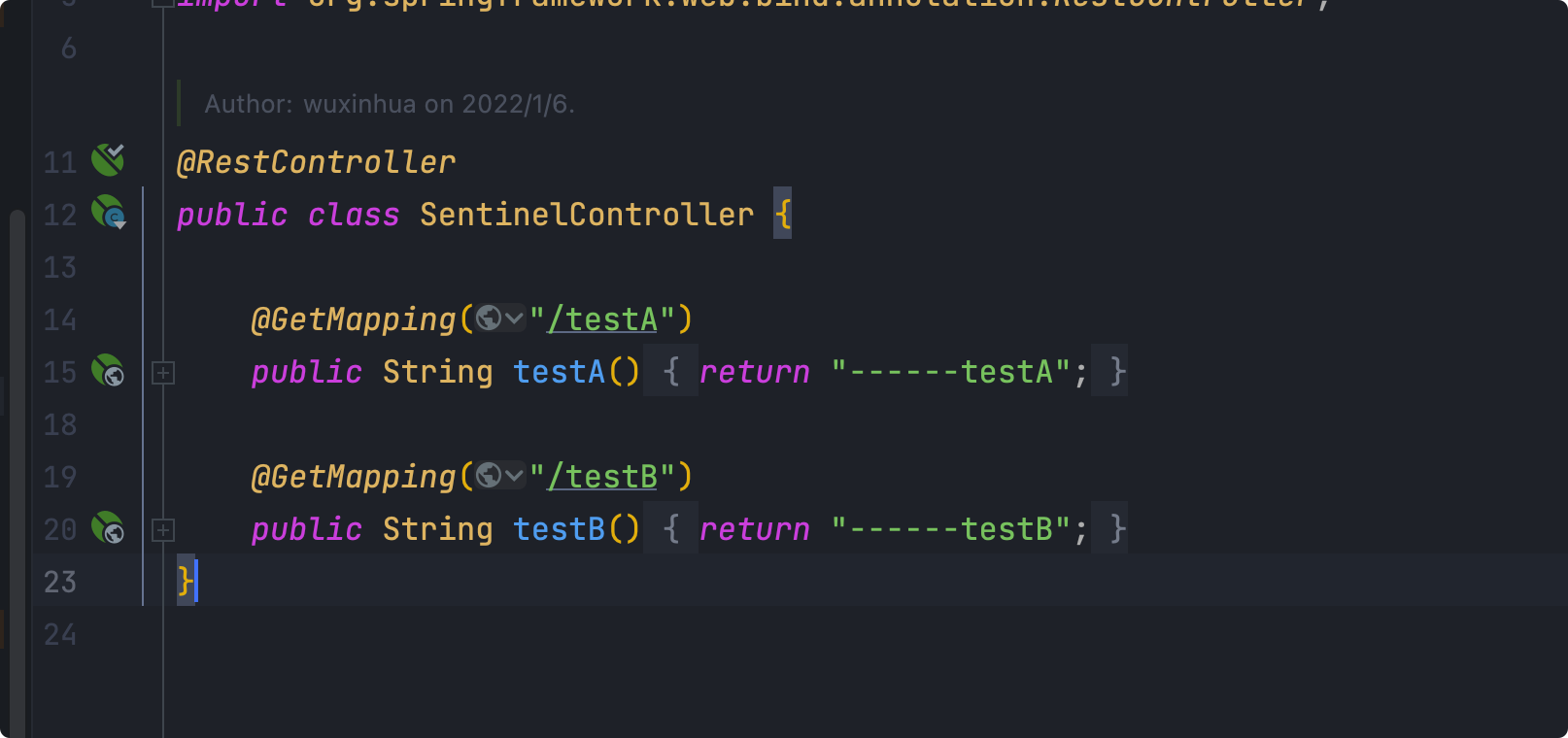
Task: Open the Spring class gutter icon beside SentinelController
Action: point(109,213)
